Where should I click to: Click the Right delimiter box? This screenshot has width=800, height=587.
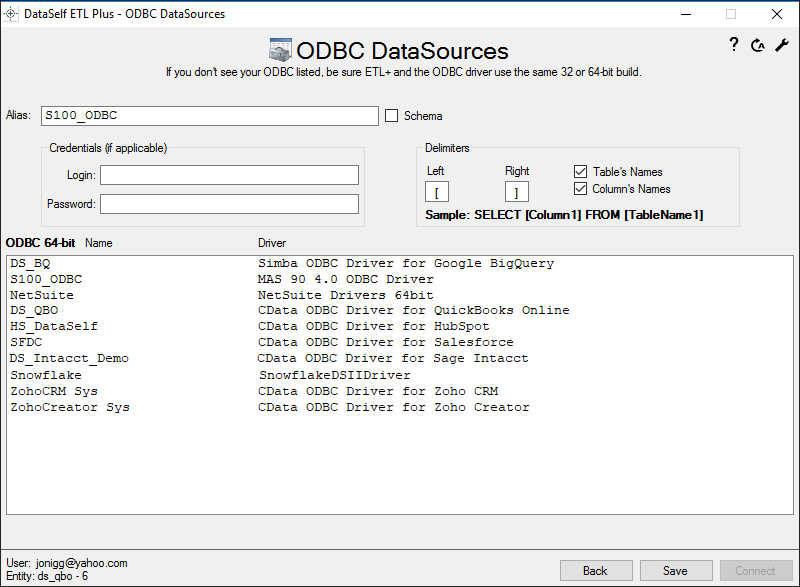click(x=516, y=192)
